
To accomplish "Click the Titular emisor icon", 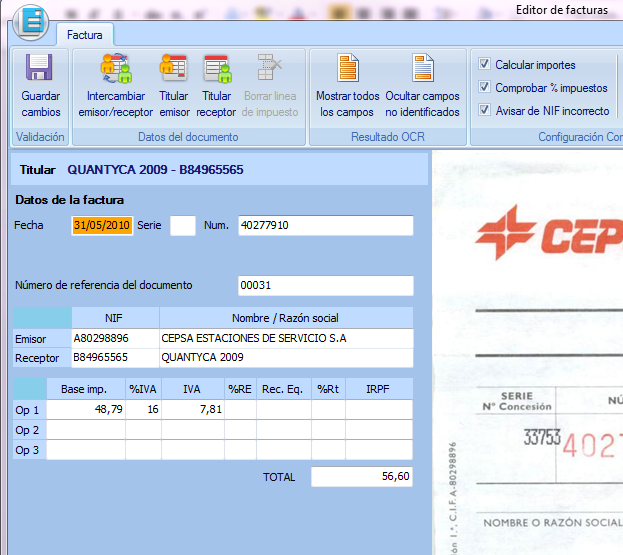I will coord(174,68).
